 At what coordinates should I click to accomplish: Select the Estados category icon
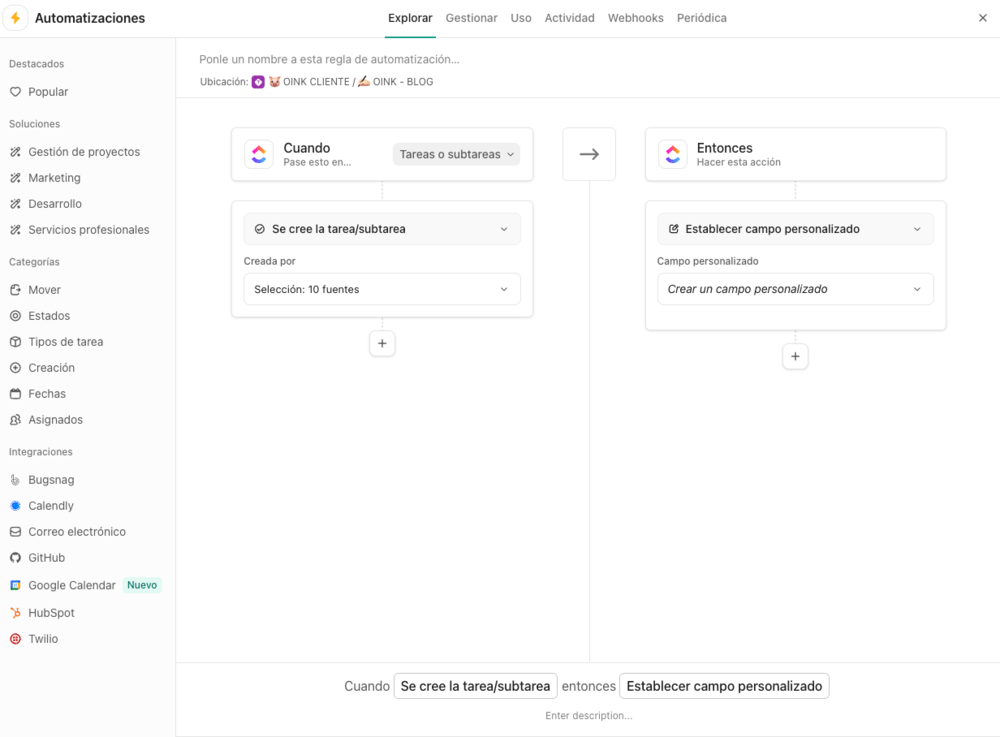[x=16, y=315]
